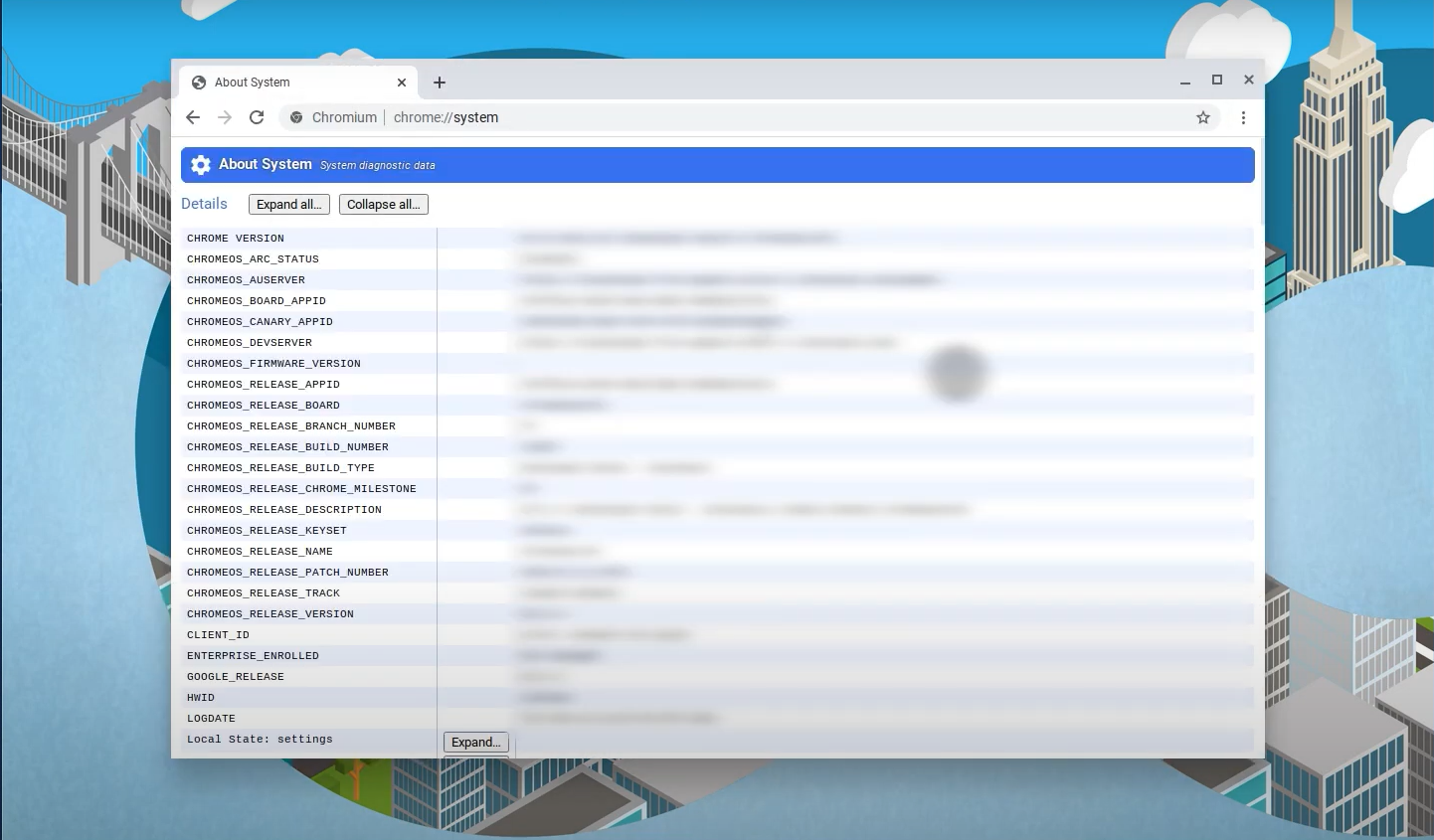Expand the Local State: settings entry
Screen dimensions: 1434x840
pos(476,743)
